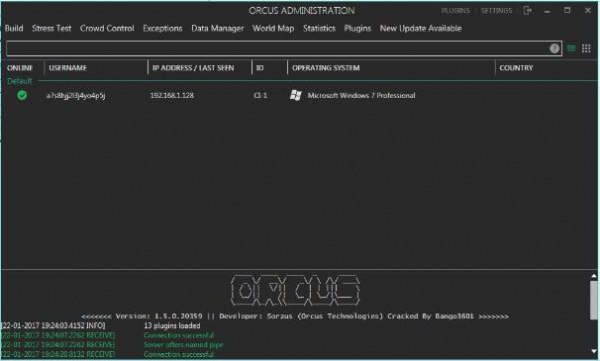Open Crowd Control

tap(107, 28)
